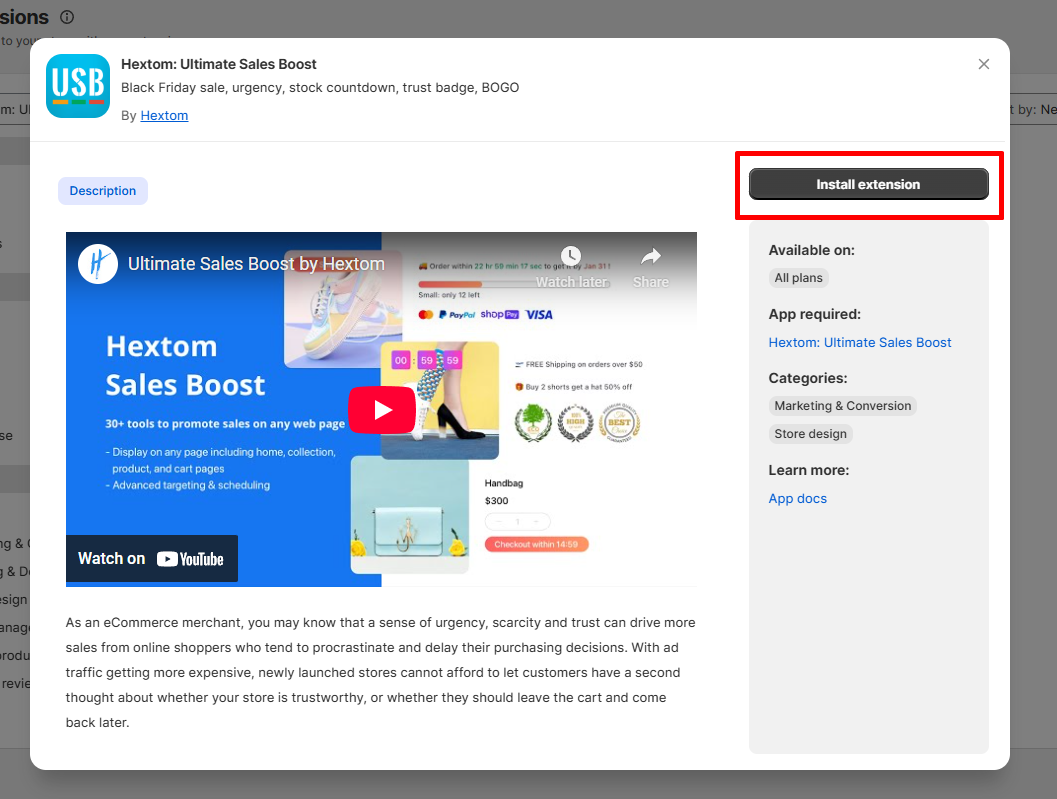This screenshot has height=799, width=1057.
Task: Close the extension details dialog
Action: pos(984,64)
